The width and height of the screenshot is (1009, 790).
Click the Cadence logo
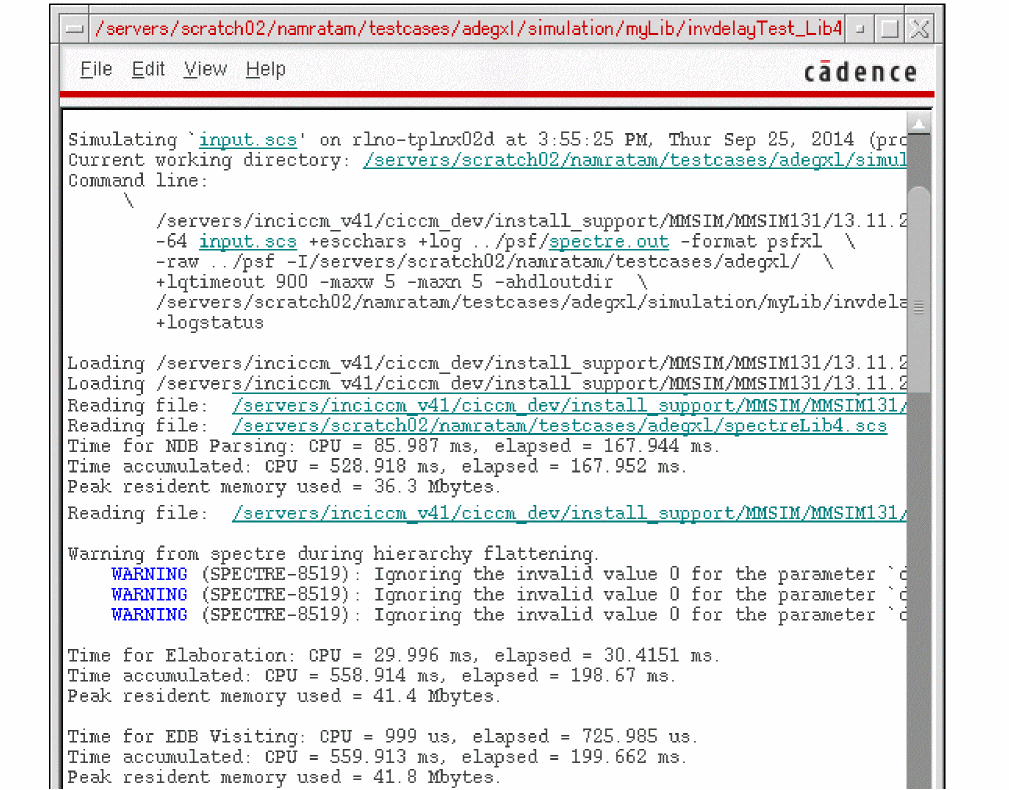click(860, 72)
